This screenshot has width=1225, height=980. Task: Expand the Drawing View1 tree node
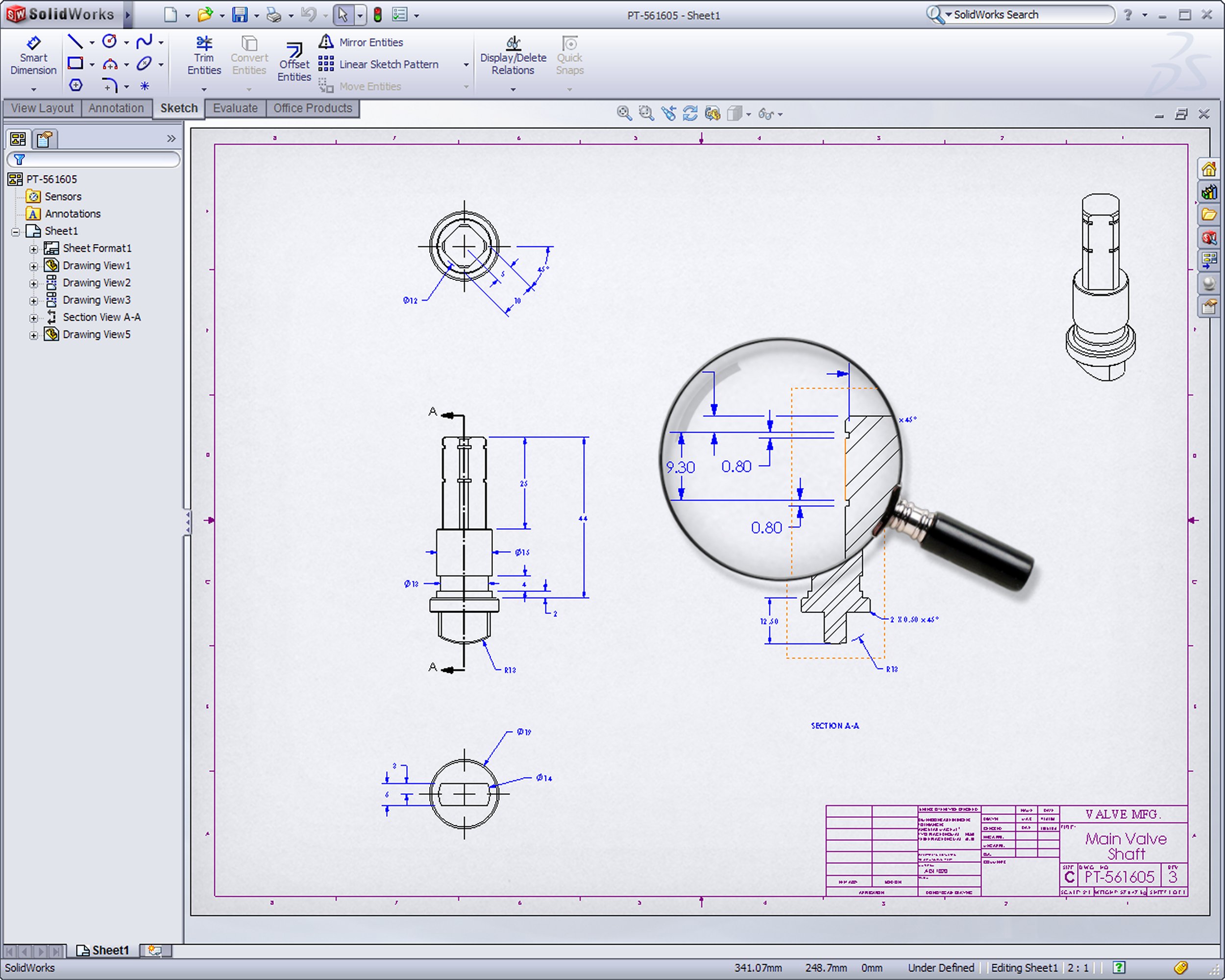(33, 266)
